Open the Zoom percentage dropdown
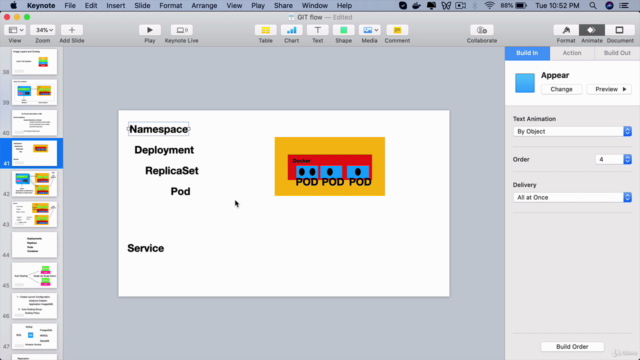Screen dimensions: 640x360 (x=42, y=30)
